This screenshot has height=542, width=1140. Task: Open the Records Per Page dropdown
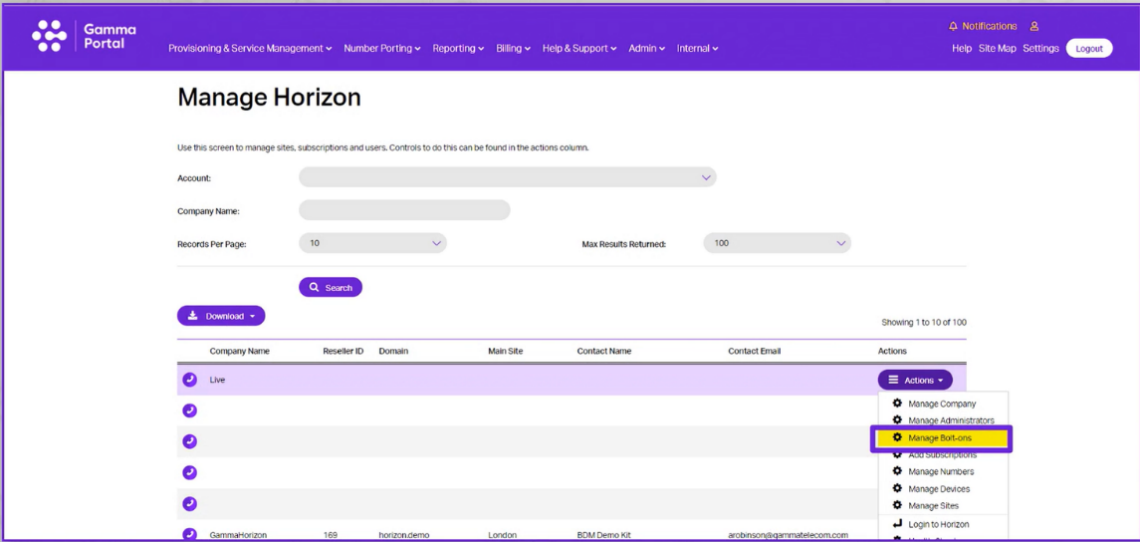point(373,244)
